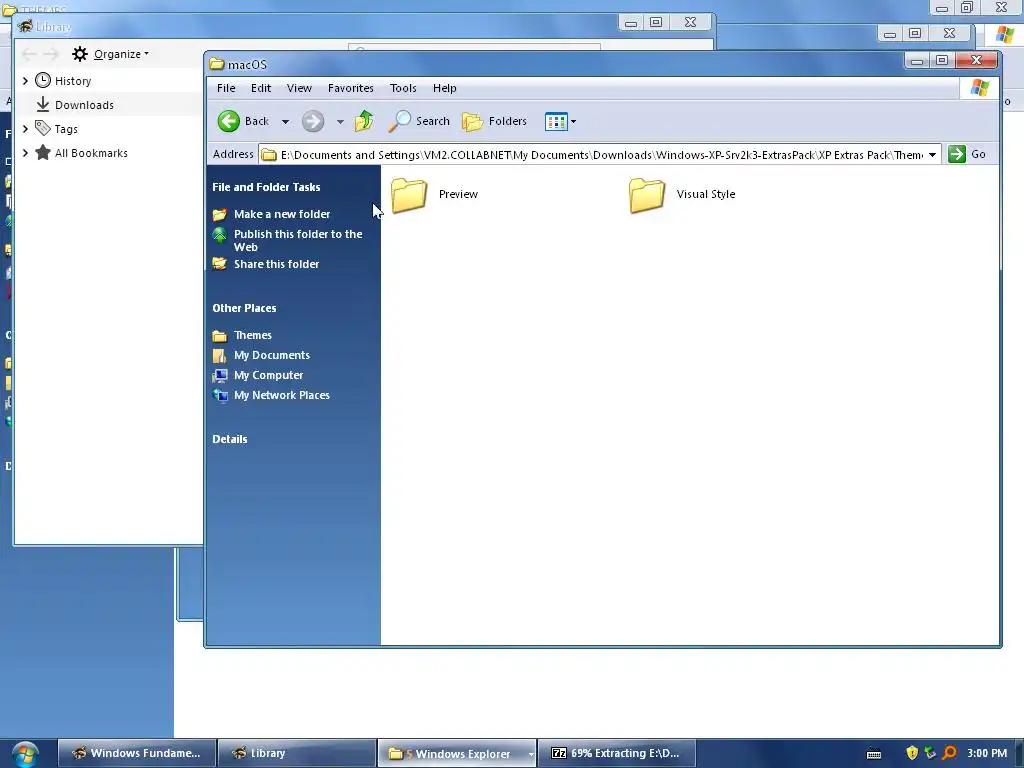Click the Views grid icon
The height and width of the screenshot is (768, 1024).
[556, 121]
